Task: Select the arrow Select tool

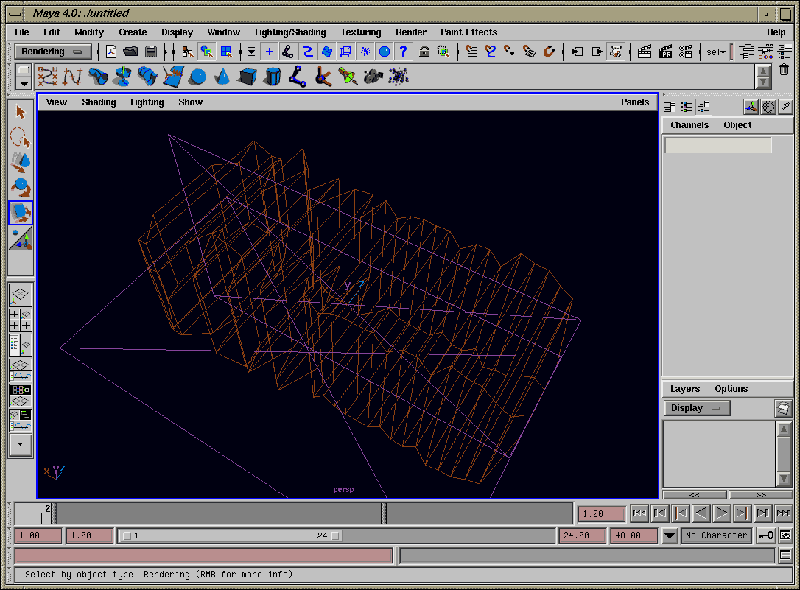Action: pos(20,112)
